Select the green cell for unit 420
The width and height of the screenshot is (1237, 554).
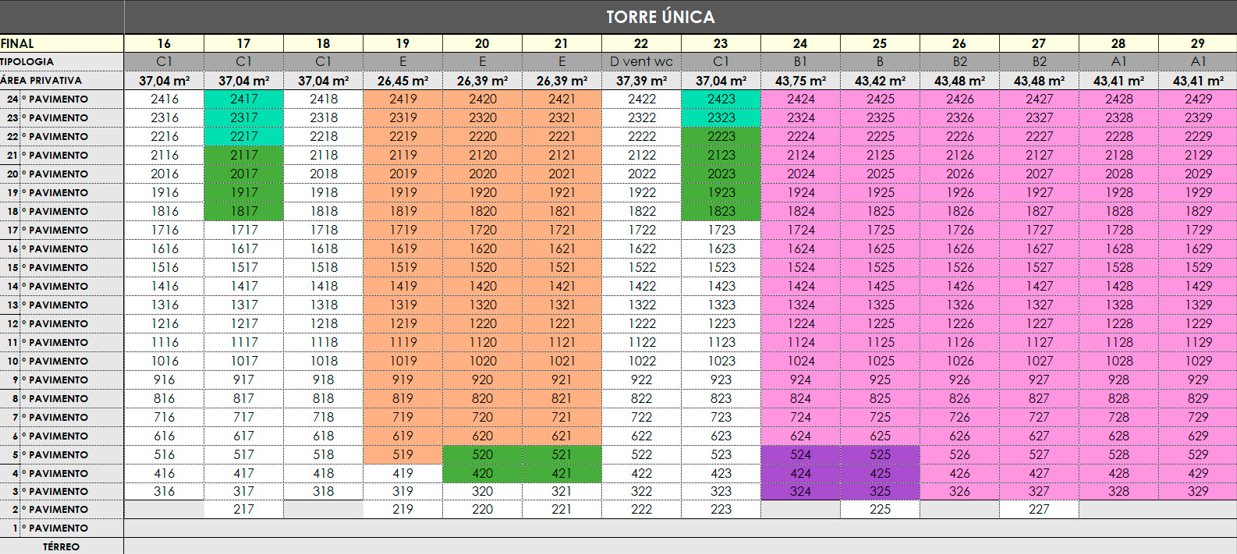pyautogui.click(x=482, y=473)
